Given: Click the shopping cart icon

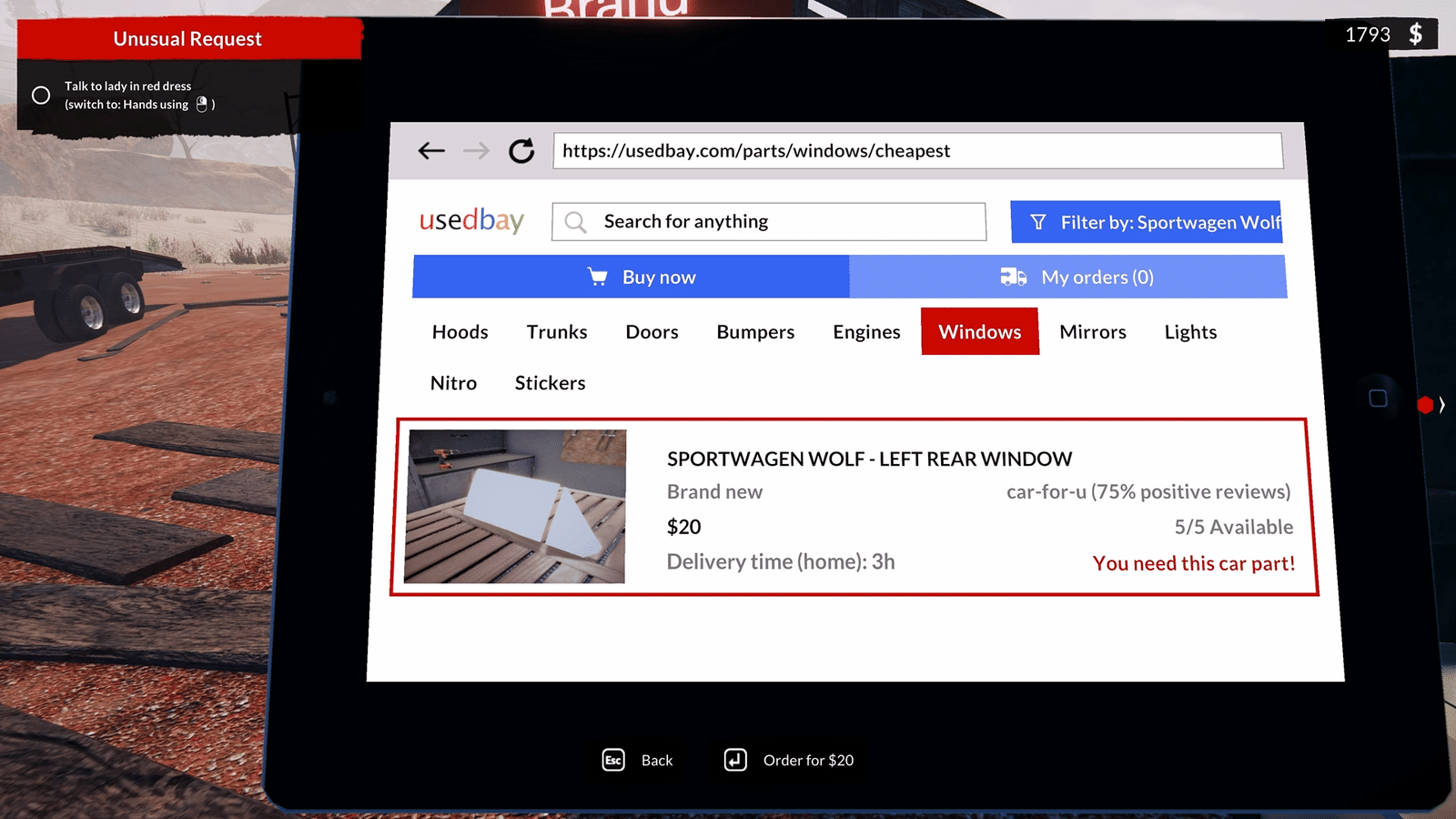Looking at the screenshot, I should coord(597,277).
